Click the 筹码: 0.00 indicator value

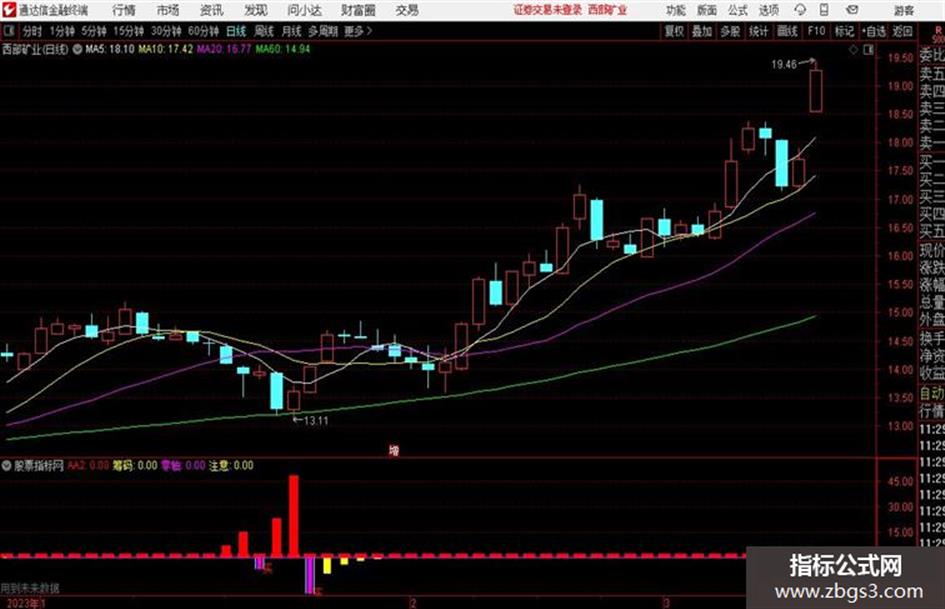[x=135, y=465]
